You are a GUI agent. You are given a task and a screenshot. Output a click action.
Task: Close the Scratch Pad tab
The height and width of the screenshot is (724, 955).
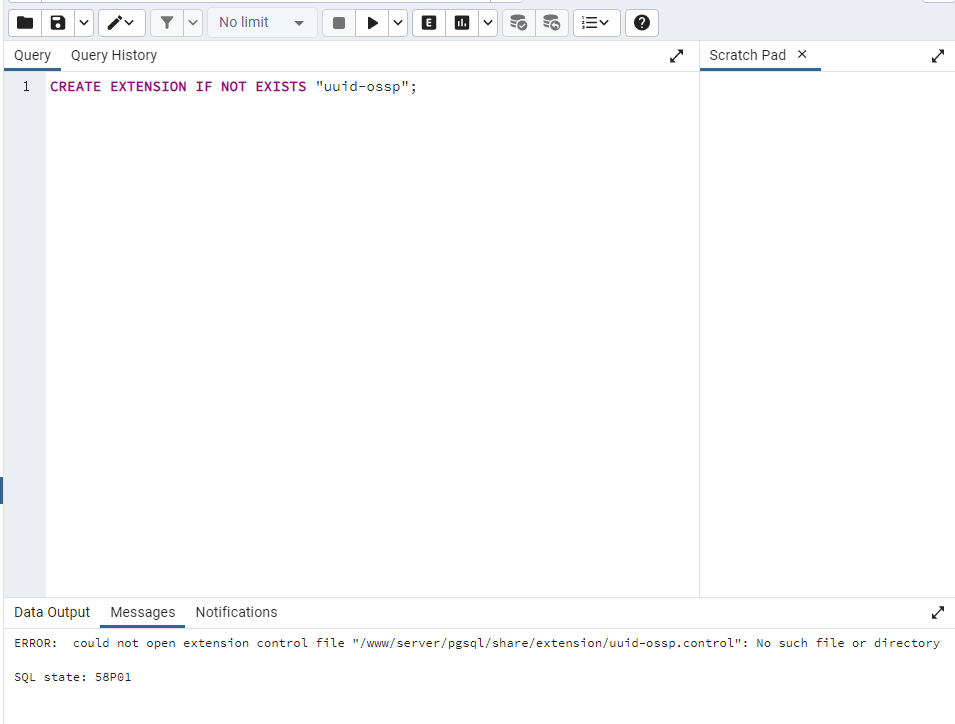pos(802,54)
